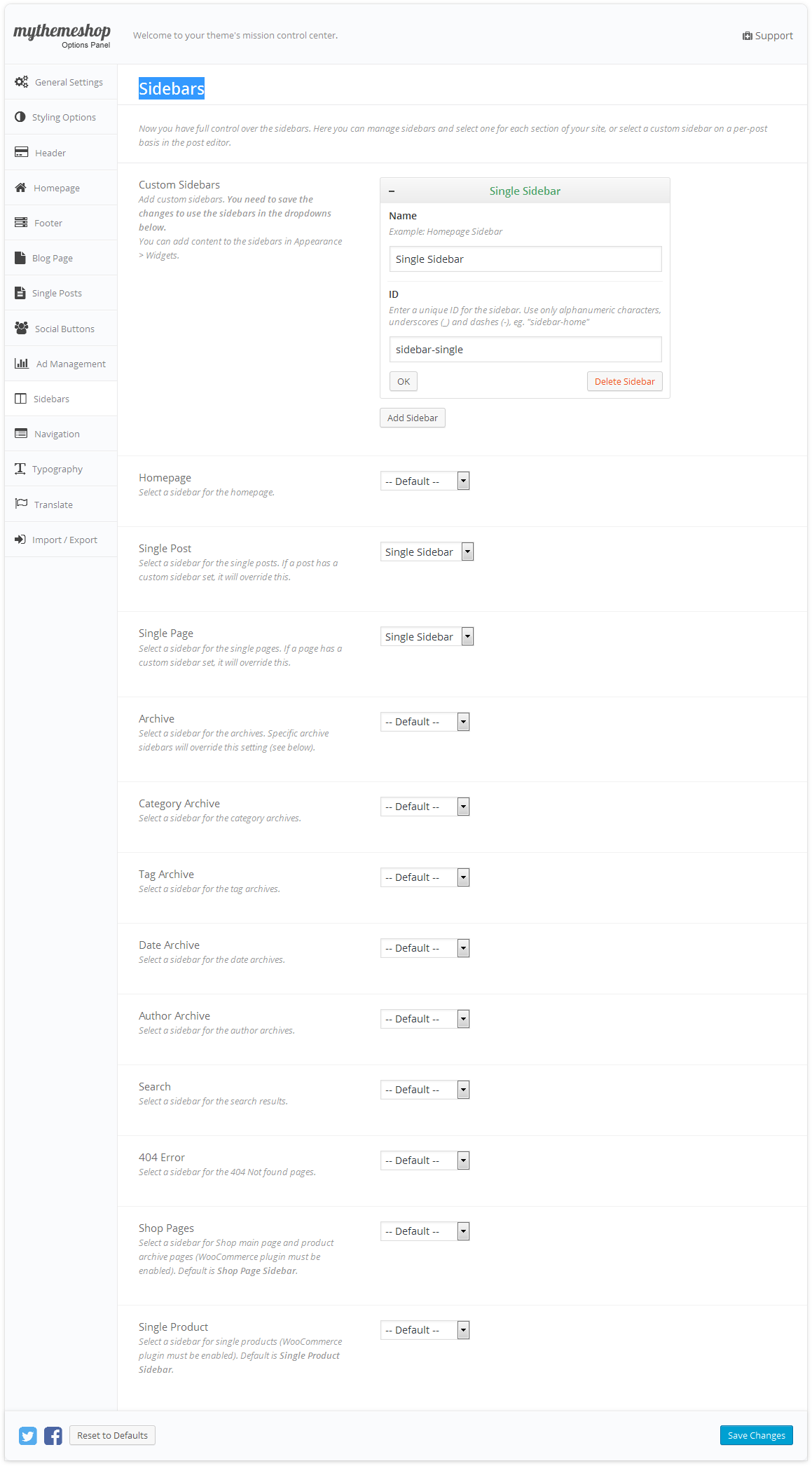Switch to the Blog Page tab
The image size is (812, 1466).
coord(52,258)
